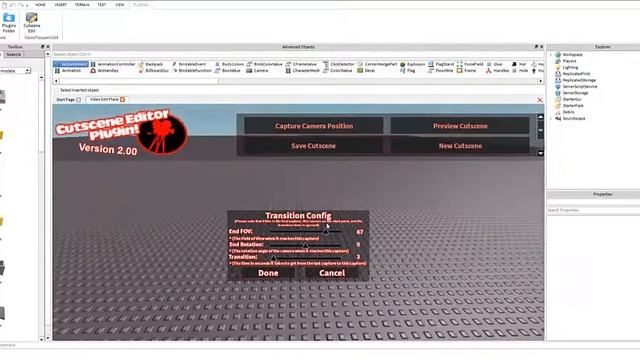Viewport: 640px width, 360px height.
Task: Expand the Soundscape tree node
Action: [x=551, y=118]
